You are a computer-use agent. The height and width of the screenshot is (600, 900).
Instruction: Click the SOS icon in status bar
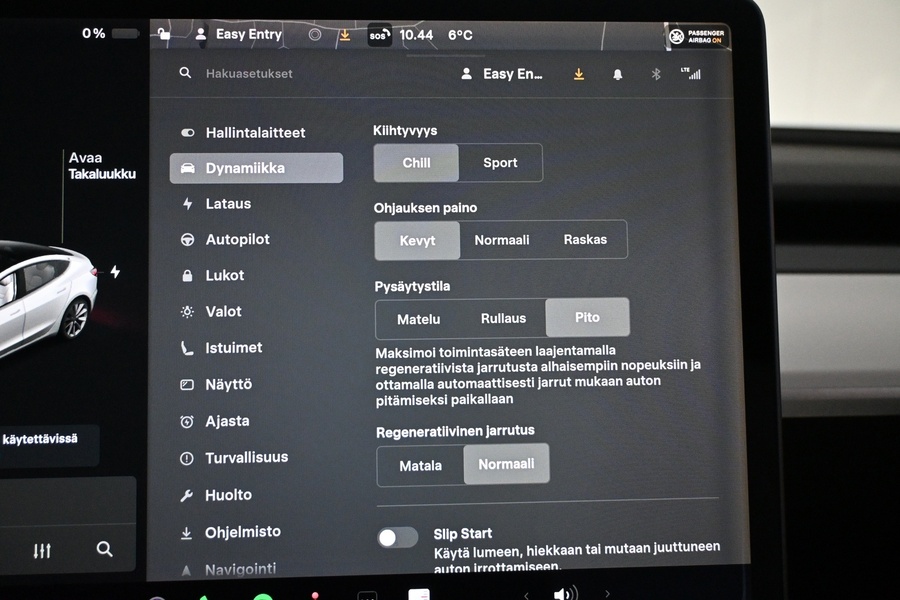click(x=379, y=35)
